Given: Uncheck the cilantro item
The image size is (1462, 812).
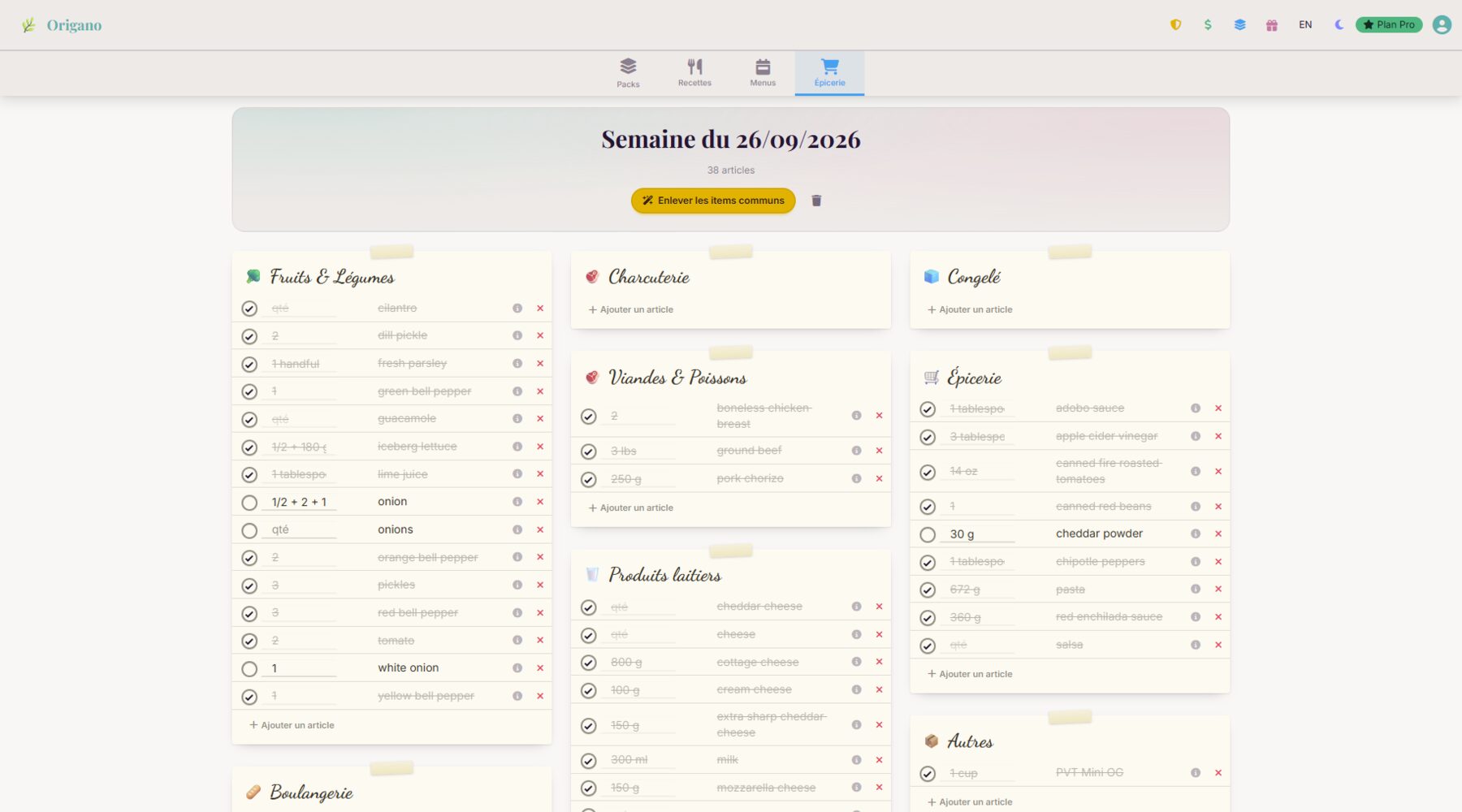Looking at the screenshot, I should (249, 309).
